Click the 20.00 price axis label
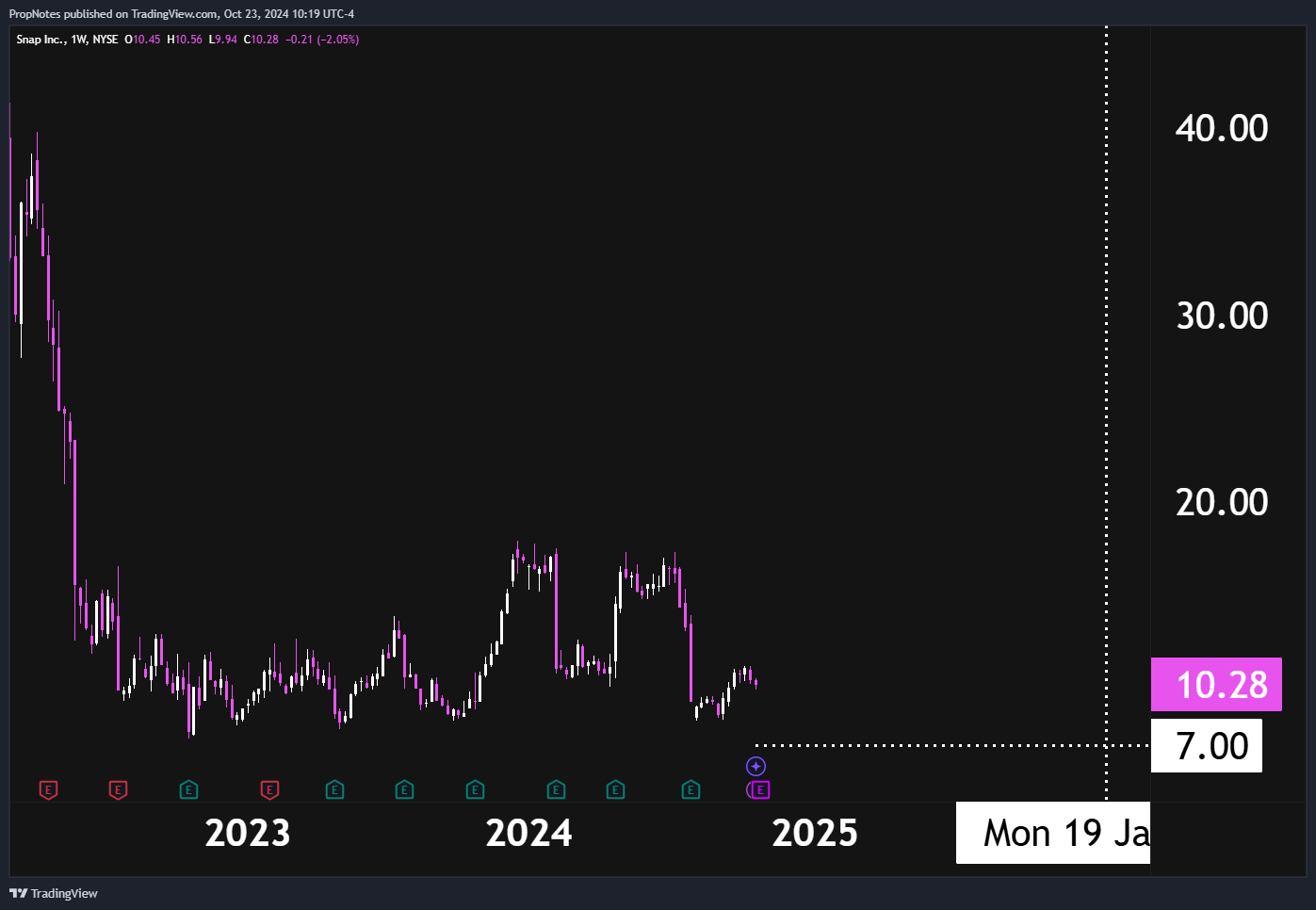The image size is (1316, 910). tap(1222, 502)
